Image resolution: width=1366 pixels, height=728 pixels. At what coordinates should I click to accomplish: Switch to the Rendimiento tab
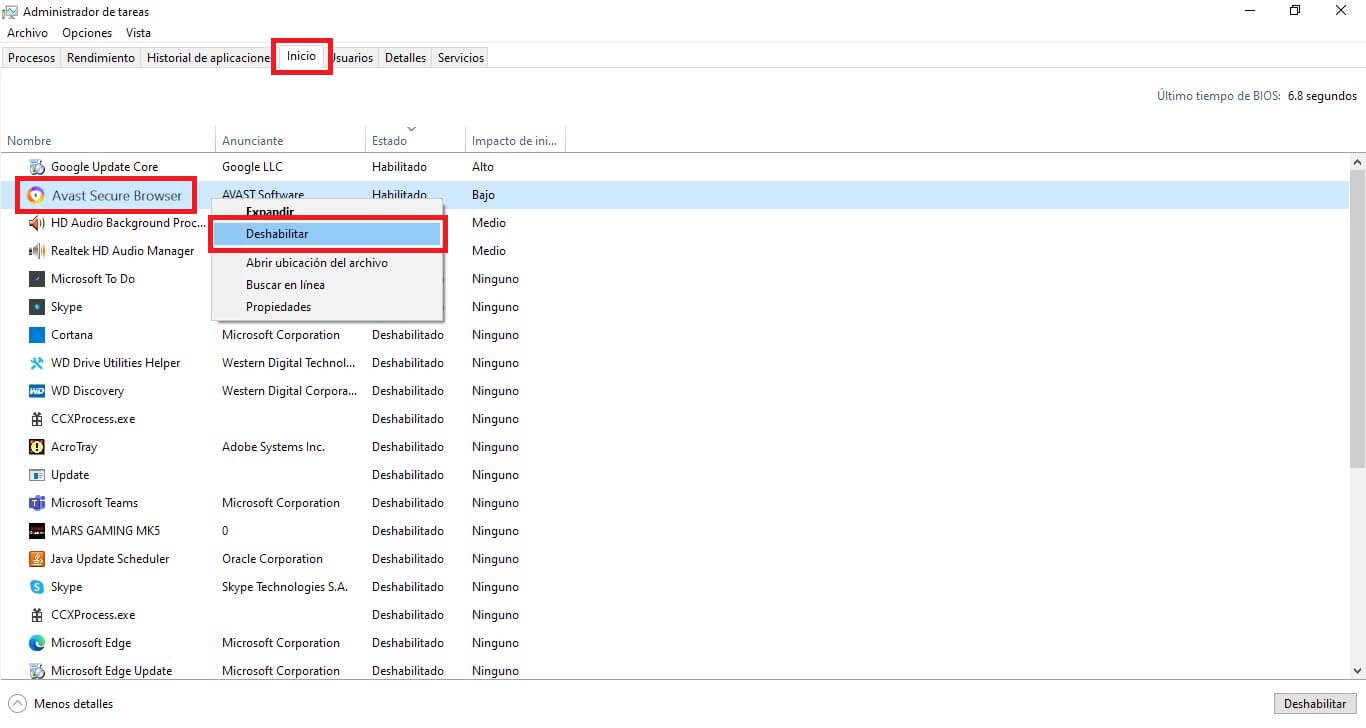101,58
